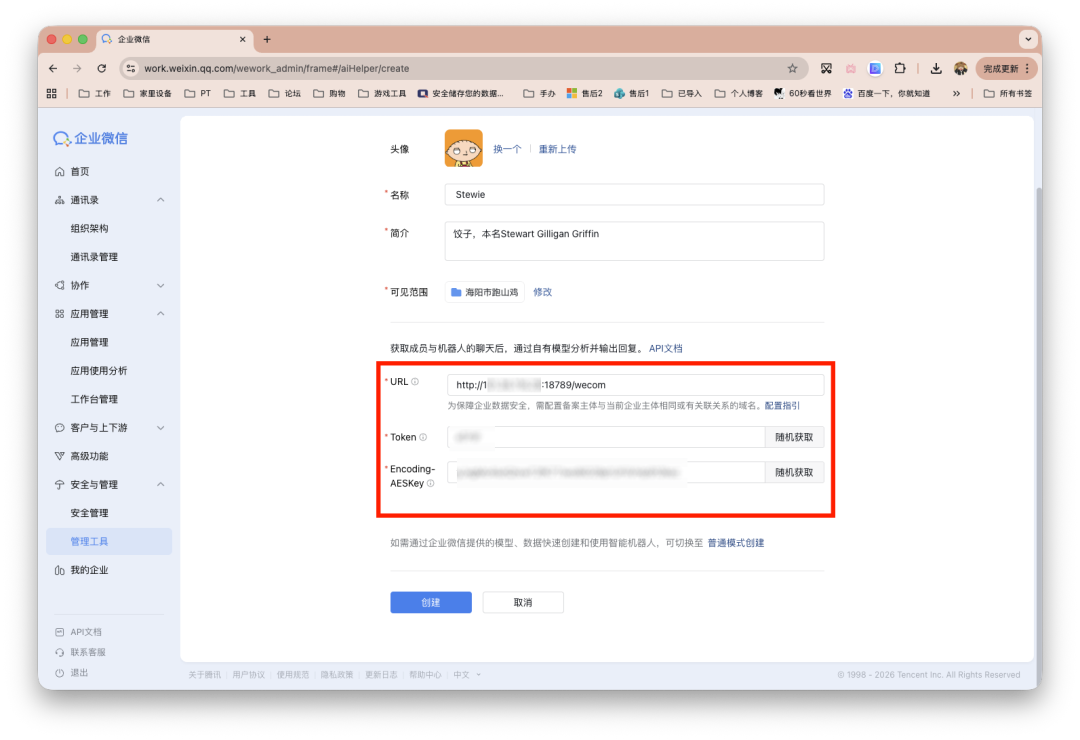
Task: Collapse the 通讯录 section in sidebar
Action: pyautogui.click(x=159, y=199)
